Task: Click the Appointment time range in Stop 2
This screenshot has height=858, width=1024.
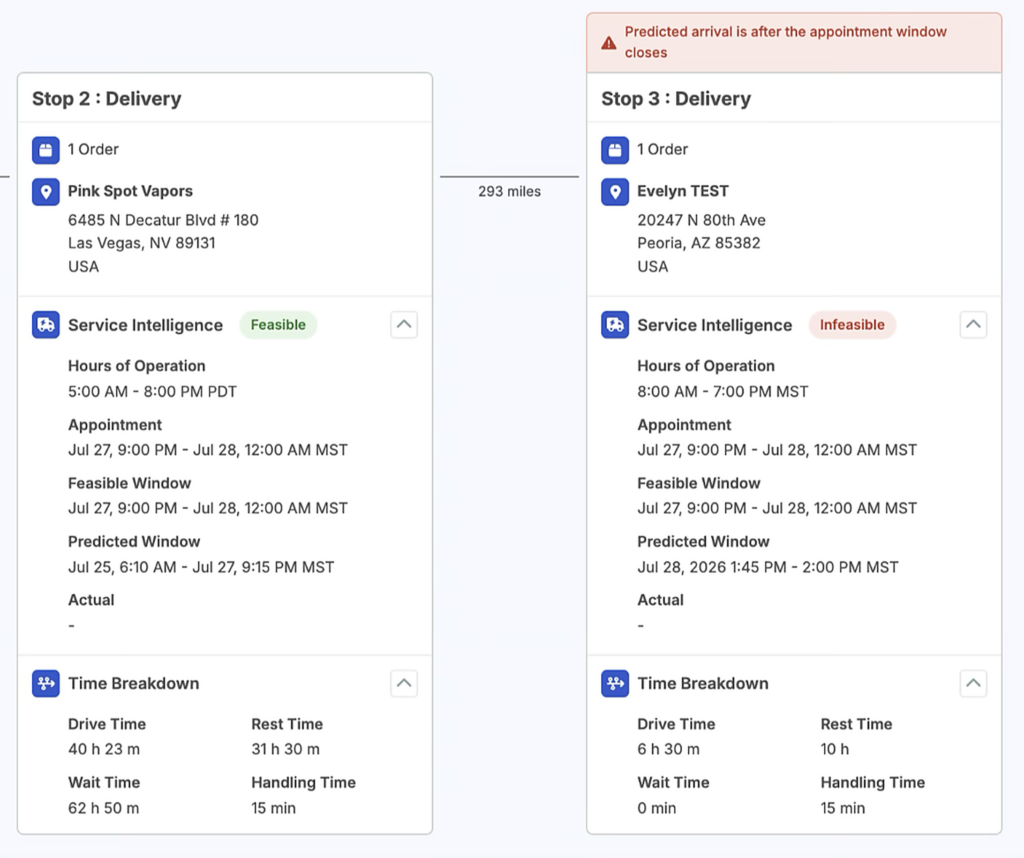Action: (x=208, y=450)
